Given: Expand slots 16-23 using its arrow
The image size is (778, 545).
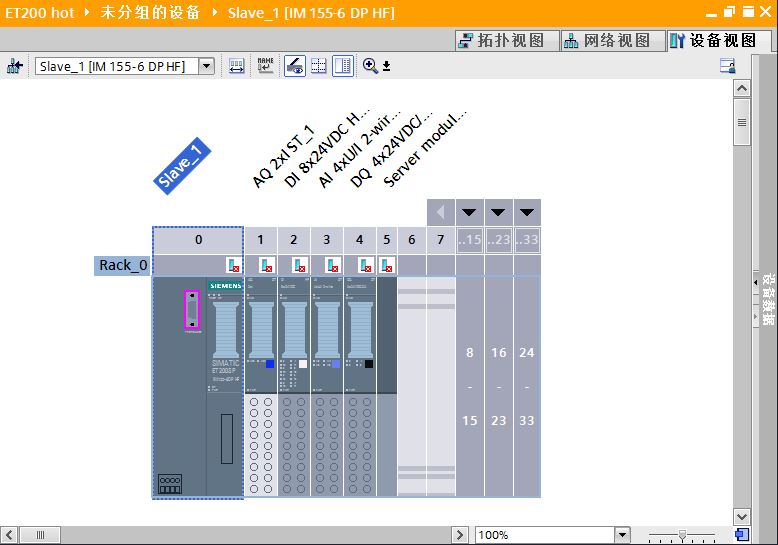Looking at the screenshot, I should [498, 212].
